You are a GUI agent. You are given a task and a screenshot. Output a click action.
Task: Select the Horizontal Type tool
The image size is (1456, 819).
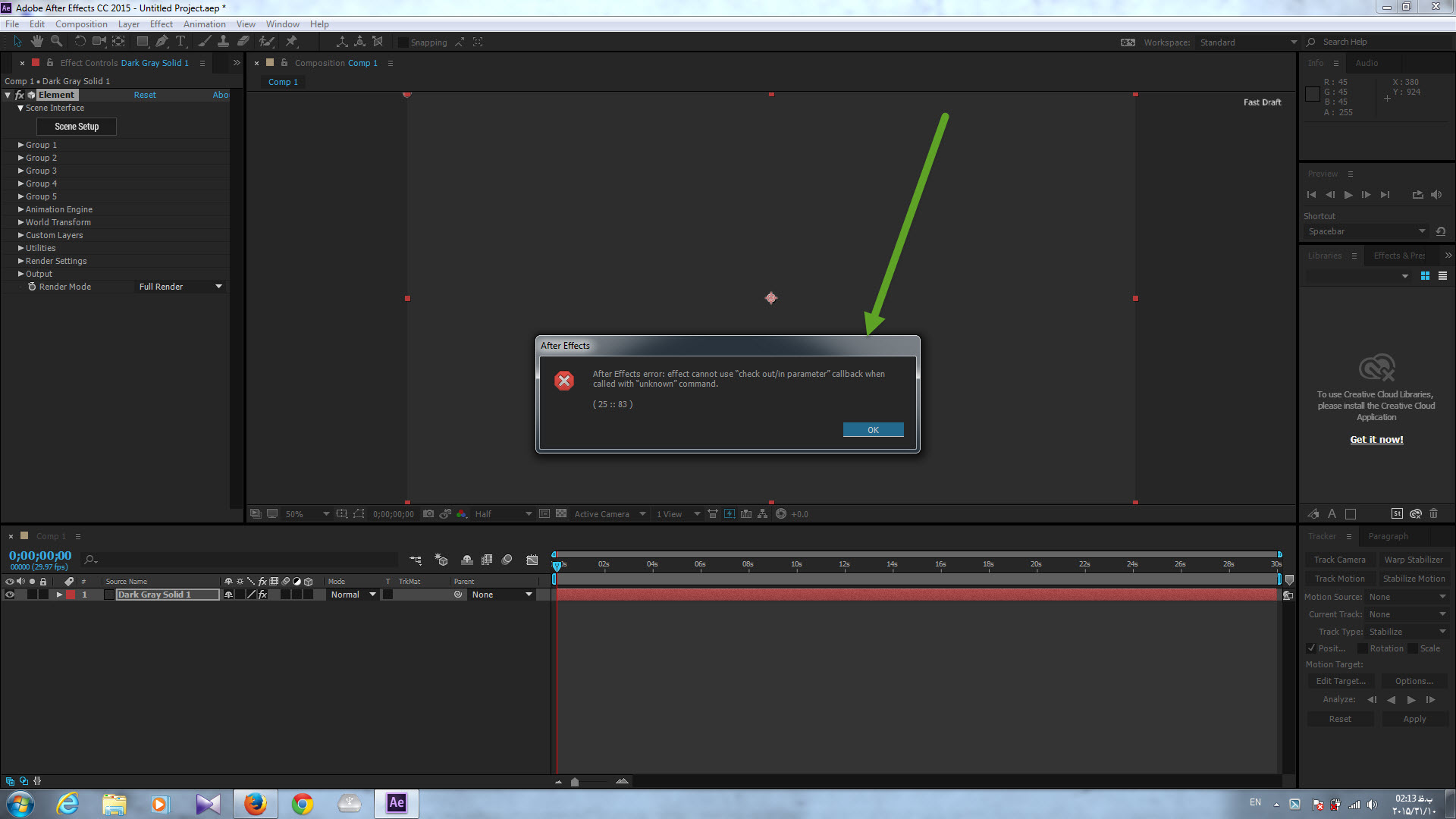(x=180, y=42)
